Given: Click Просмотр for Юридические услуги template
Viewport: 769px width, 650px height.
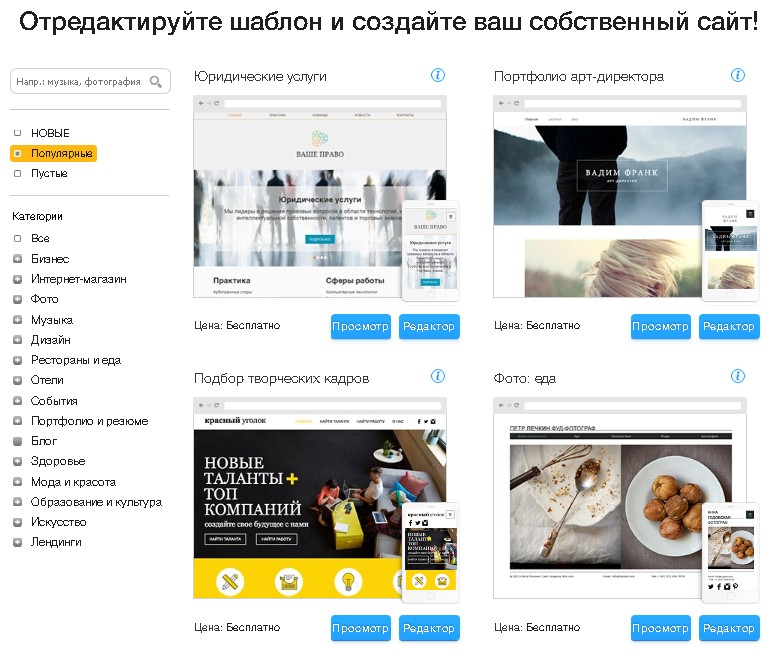Looking at the screenshot, I should point(360,326).
